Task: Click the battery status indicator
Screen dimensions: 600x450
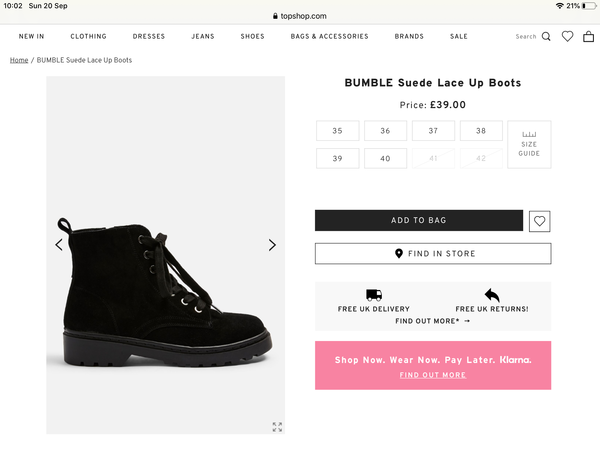Action: tap(589, 6)
